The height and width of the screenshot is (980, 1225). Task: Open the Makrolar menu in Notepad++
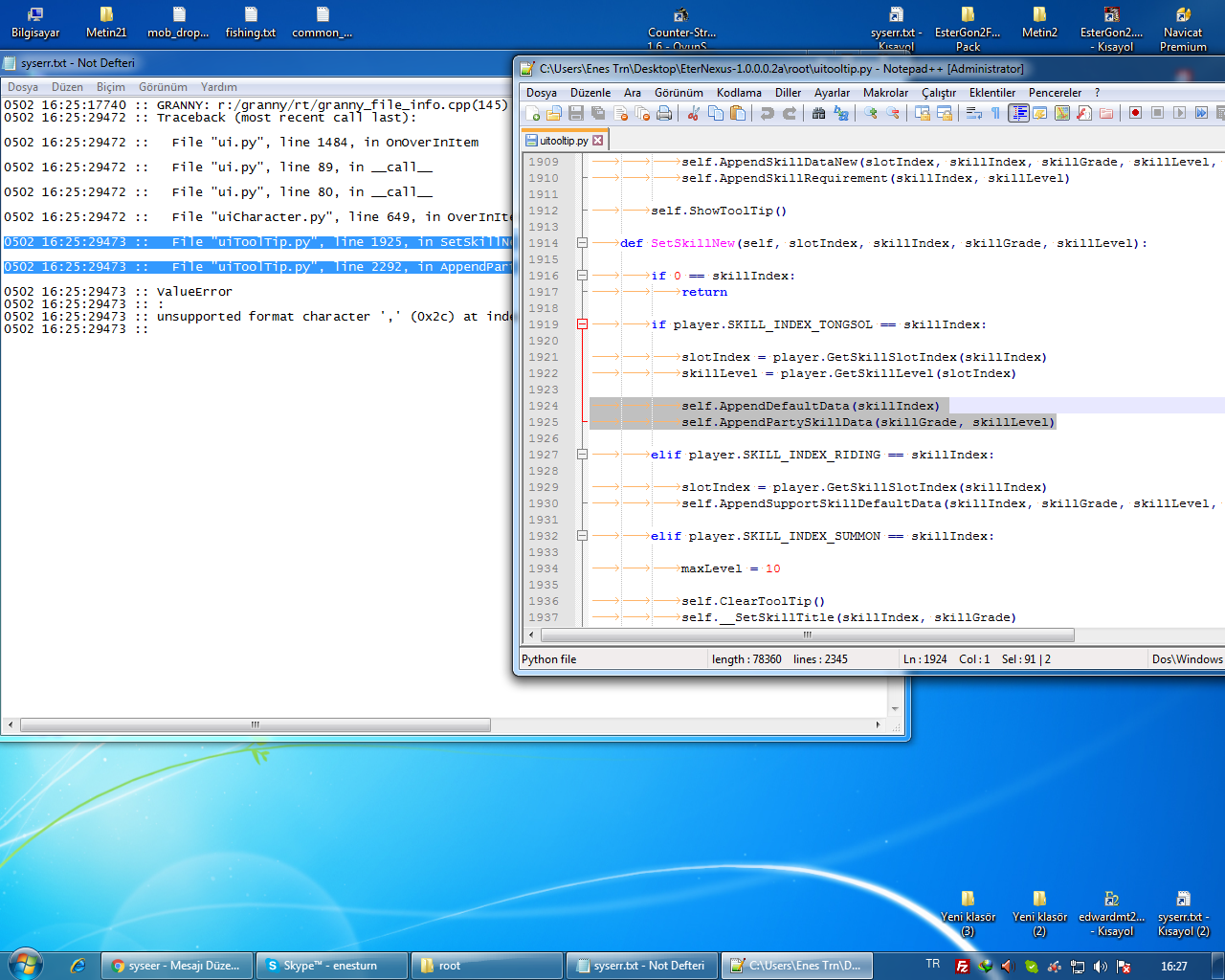[885, 93]
